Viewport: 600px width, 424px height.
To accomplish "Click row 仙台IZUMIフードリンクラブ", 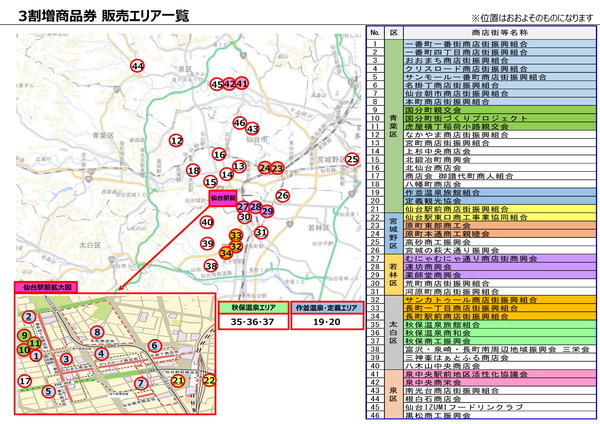I will (x=500, y=407).
